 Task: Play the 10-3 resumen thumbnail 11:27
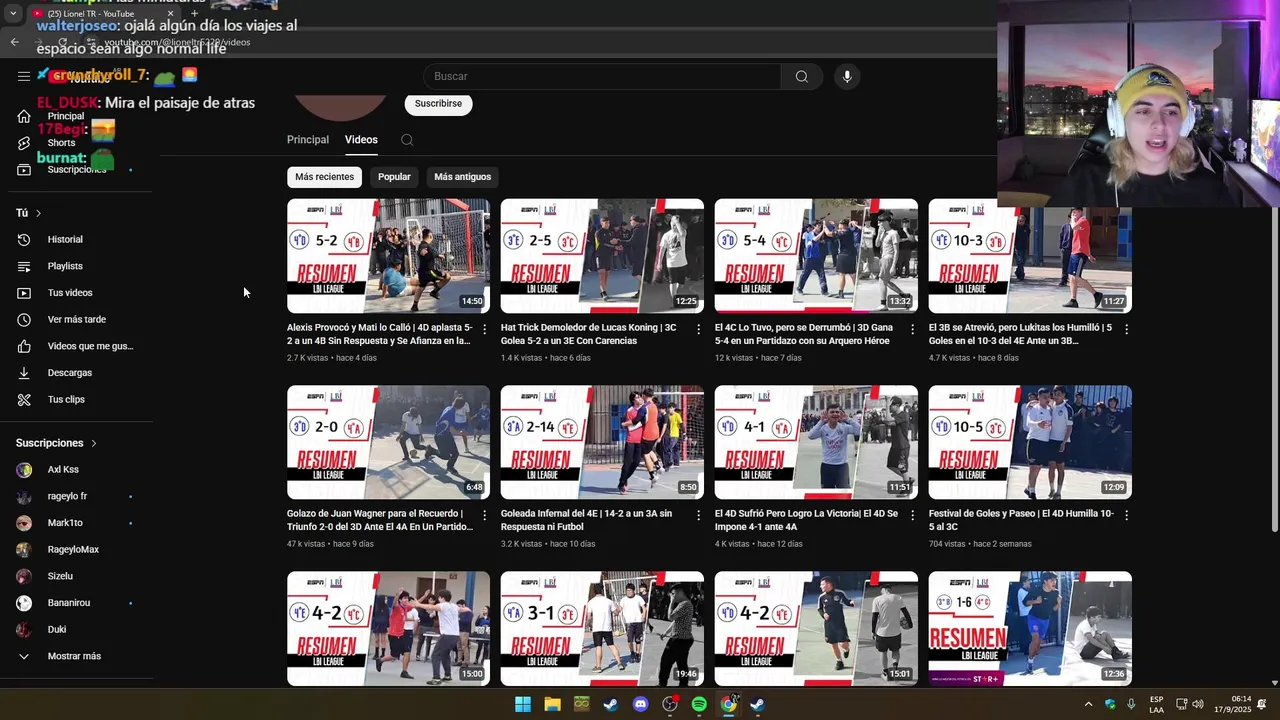(x=1030, y=256)
